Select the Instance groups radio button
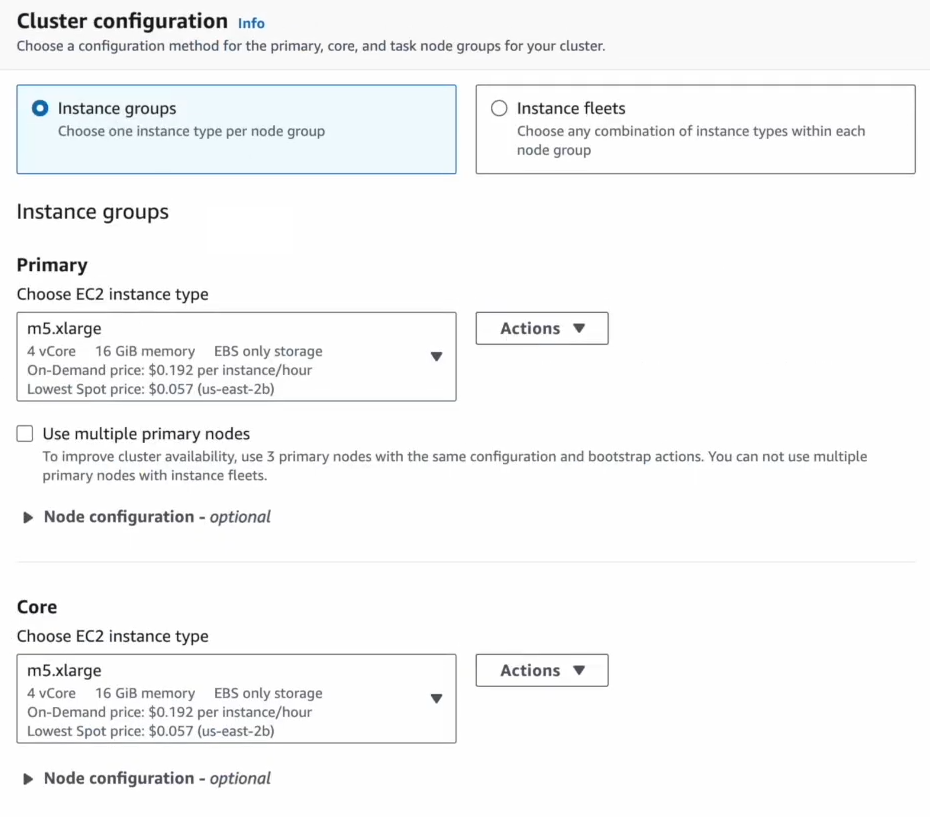This screenshot has width=930, height=817. (x=40, y=108)
